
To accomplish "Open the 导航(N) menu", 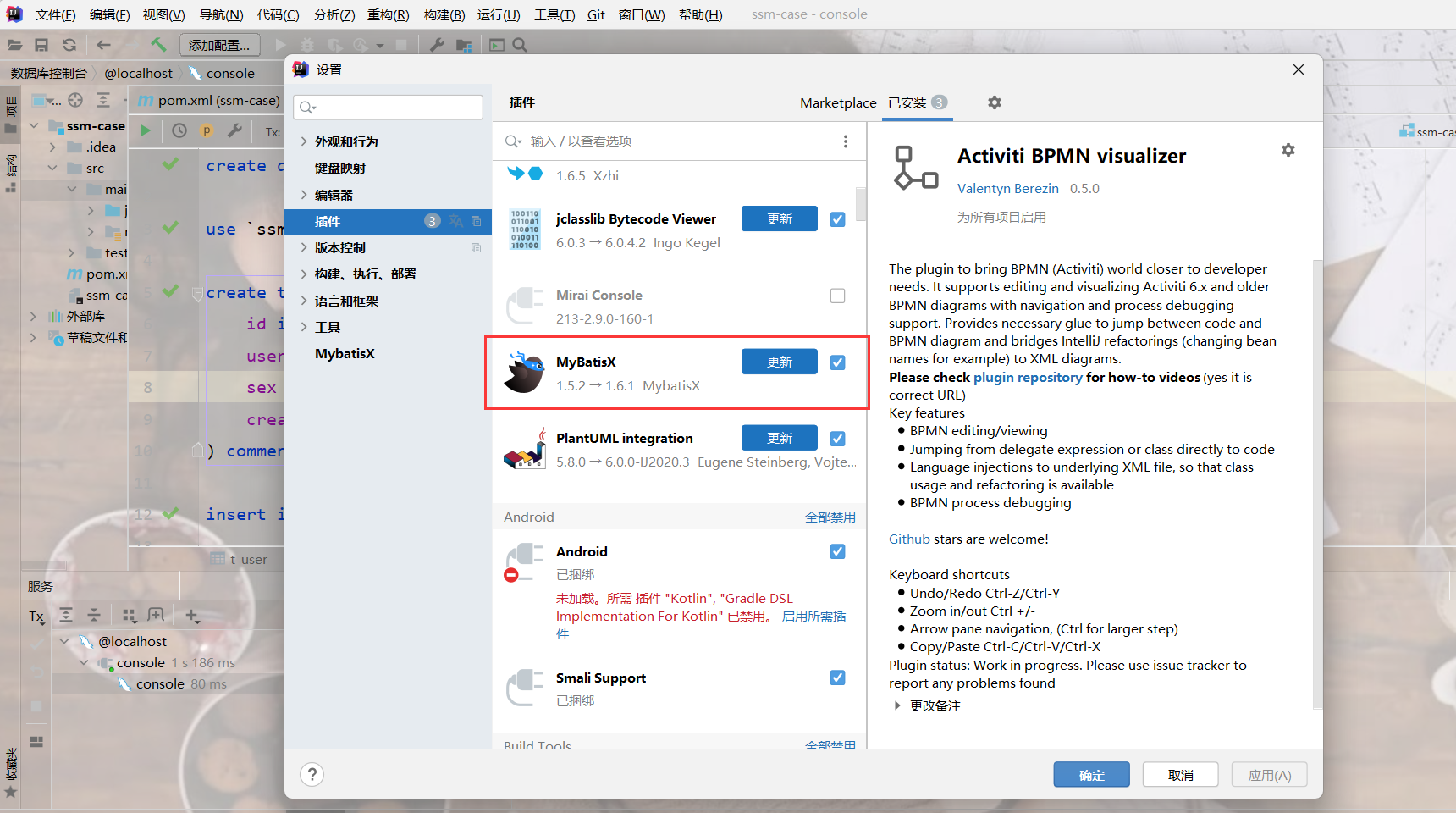I will coord(221,14).
